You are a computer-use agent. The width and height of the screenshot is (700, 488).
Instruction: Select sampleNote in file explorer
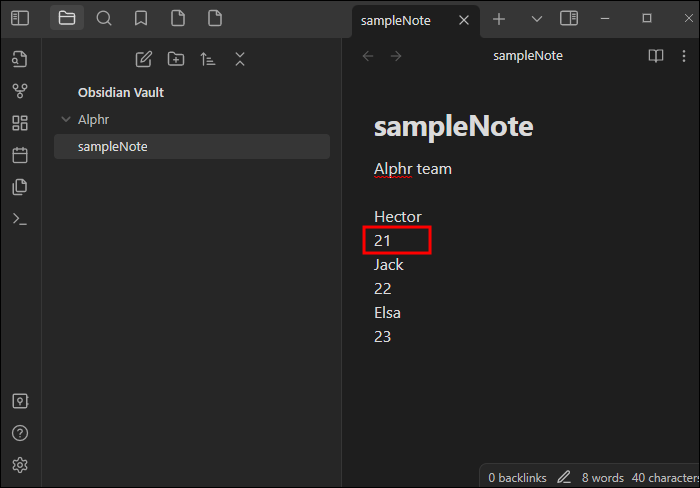pos(112,147)
